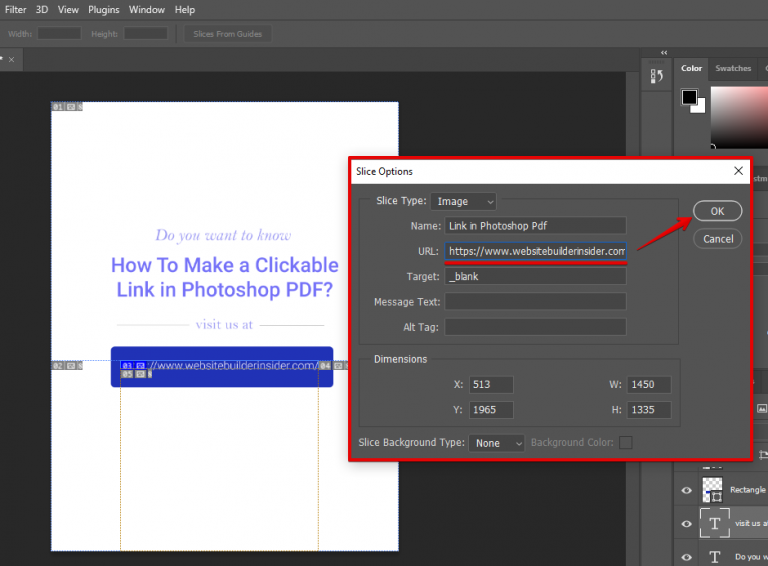The width and height of the screenshot is (768, 566).
Task: Click the Alt Tag text field
Action: [x=536, y=327]
